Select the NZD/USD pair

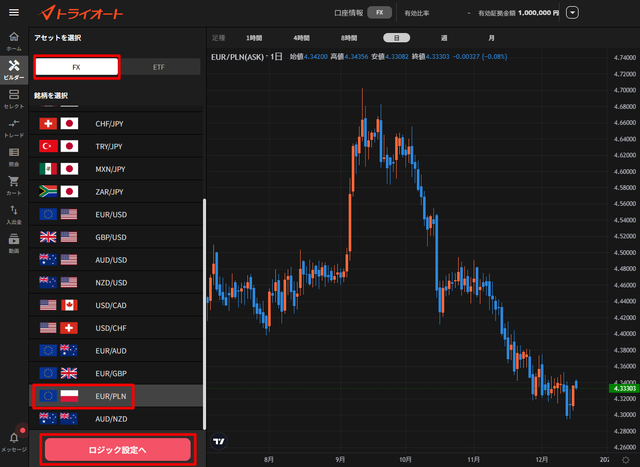pos(116,282)
